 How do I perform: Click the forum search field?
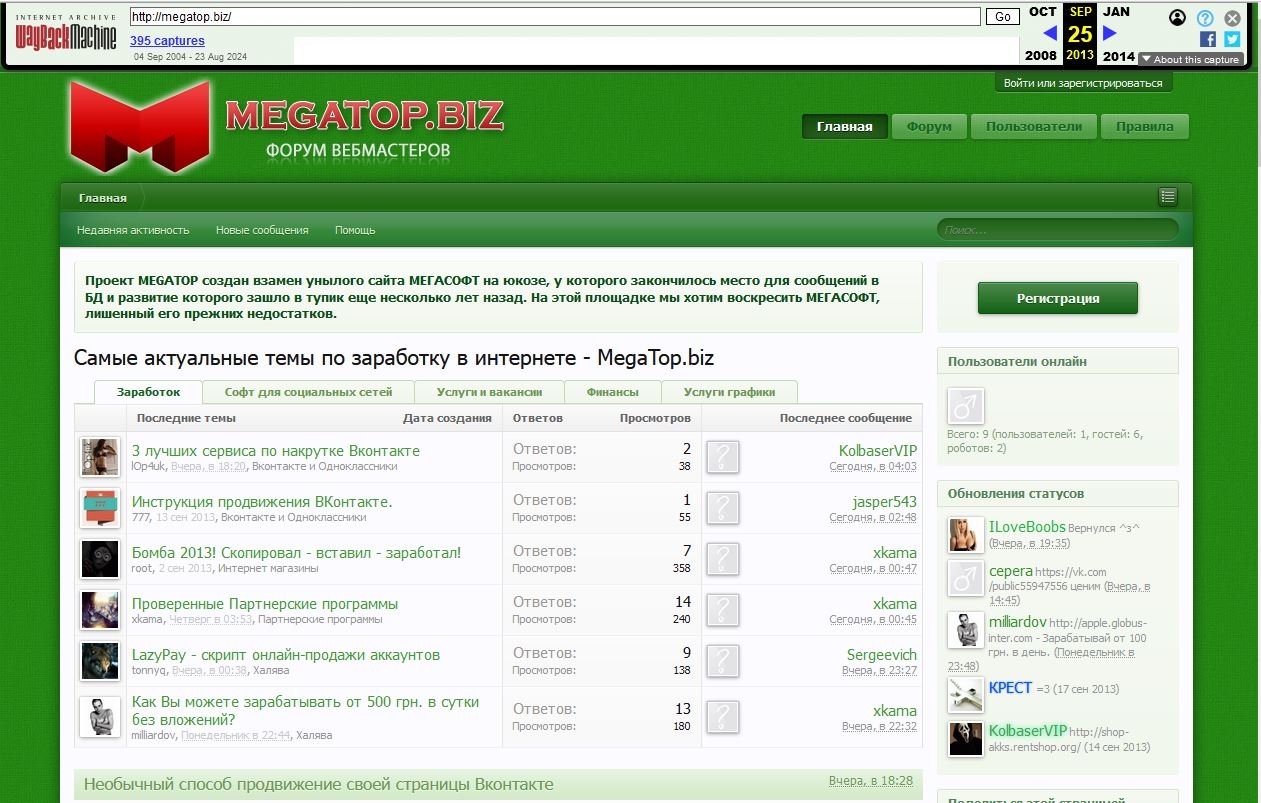pyautogui.click(x=1057, y=230)
